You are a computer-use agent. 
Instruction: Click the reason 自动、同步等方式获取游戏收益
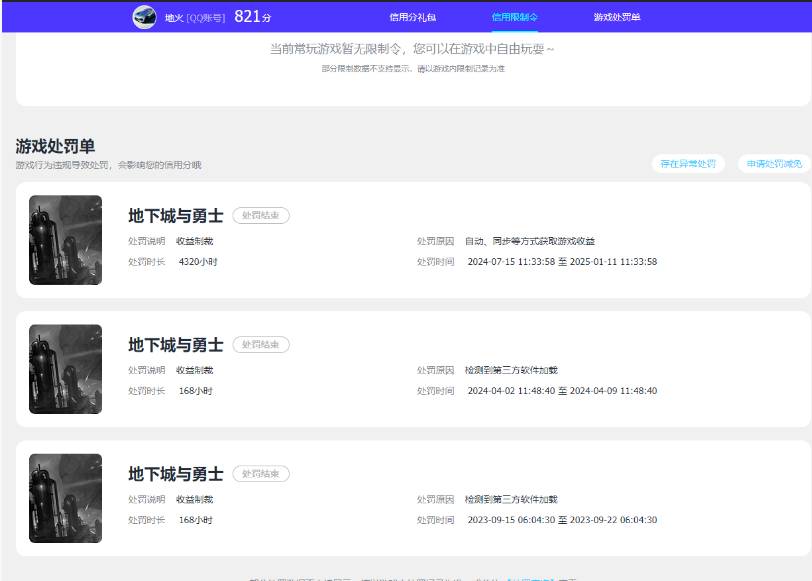click(x=530, y=241)
